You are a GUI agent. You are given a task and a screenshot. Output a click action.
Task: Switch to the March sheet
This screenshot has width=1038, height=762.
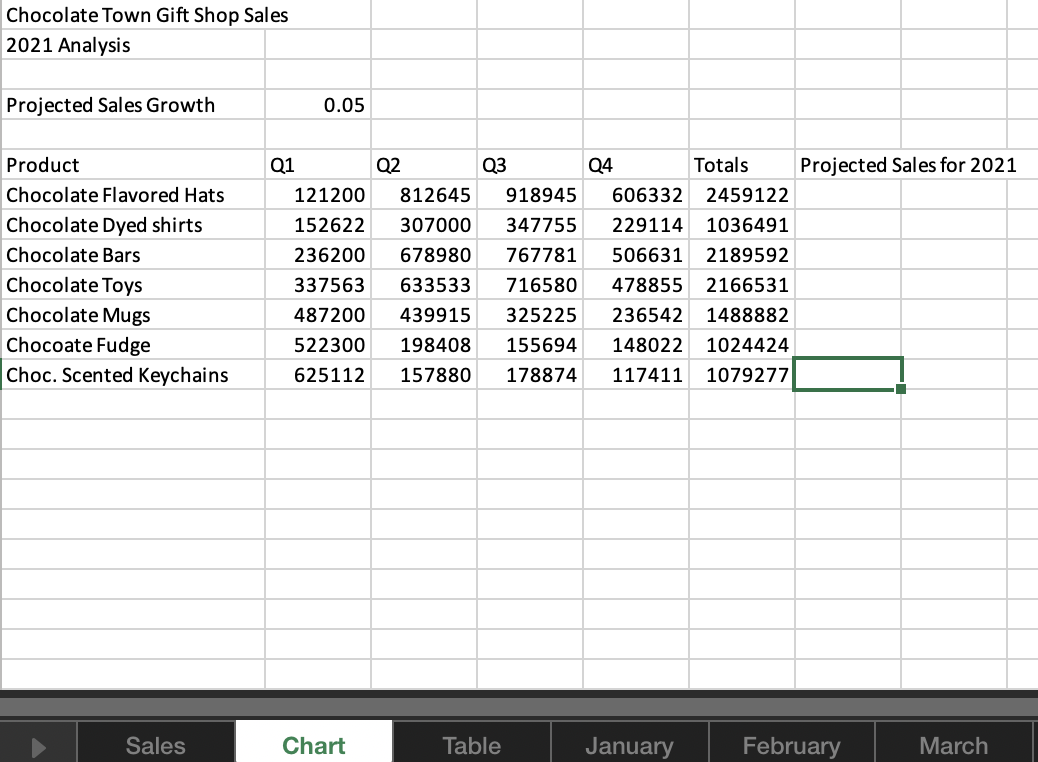(953, 745)
